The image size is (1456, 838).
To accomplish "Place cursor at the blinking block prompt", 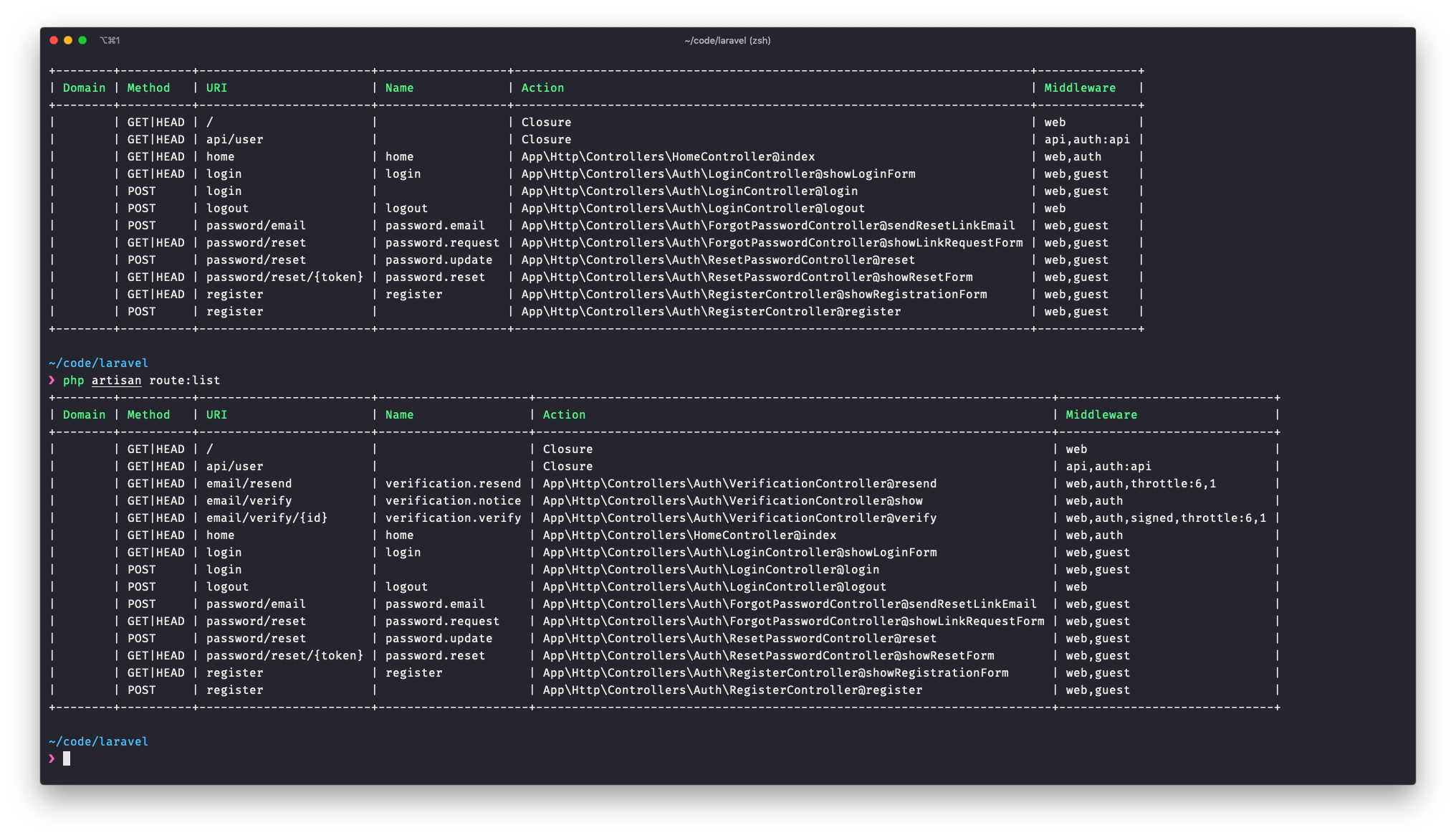I will click(x=67, y=758).
